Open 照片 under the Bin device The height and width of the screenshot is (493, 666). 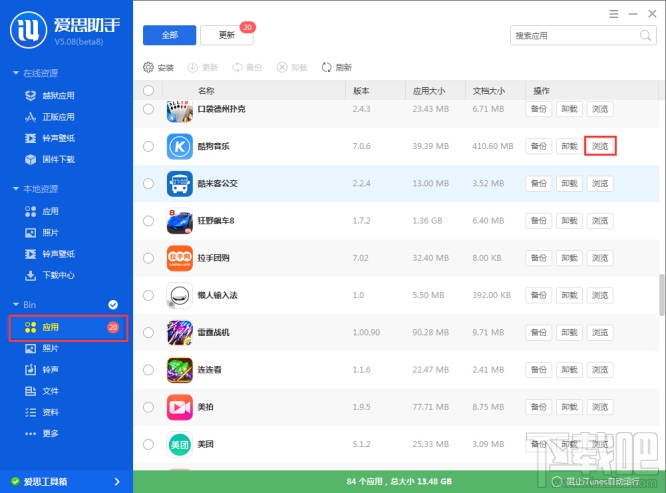[x=42, y=348]
